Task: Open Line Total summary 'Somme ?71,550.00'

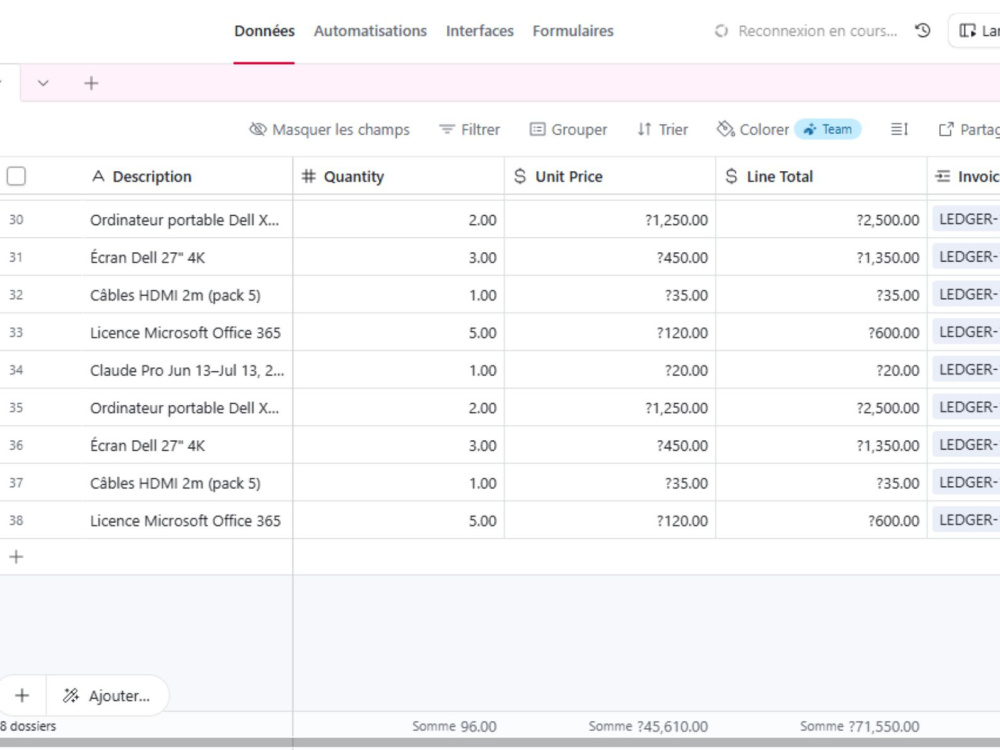Action: point(860,726)
